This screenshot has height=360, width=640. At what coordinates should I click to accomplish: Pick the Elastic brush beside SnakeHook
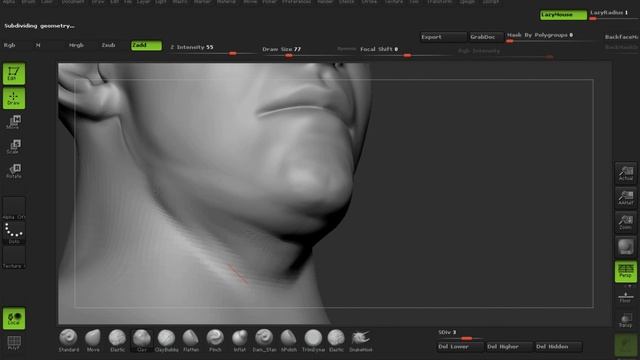pyautogui.click(x=336, y=340)
